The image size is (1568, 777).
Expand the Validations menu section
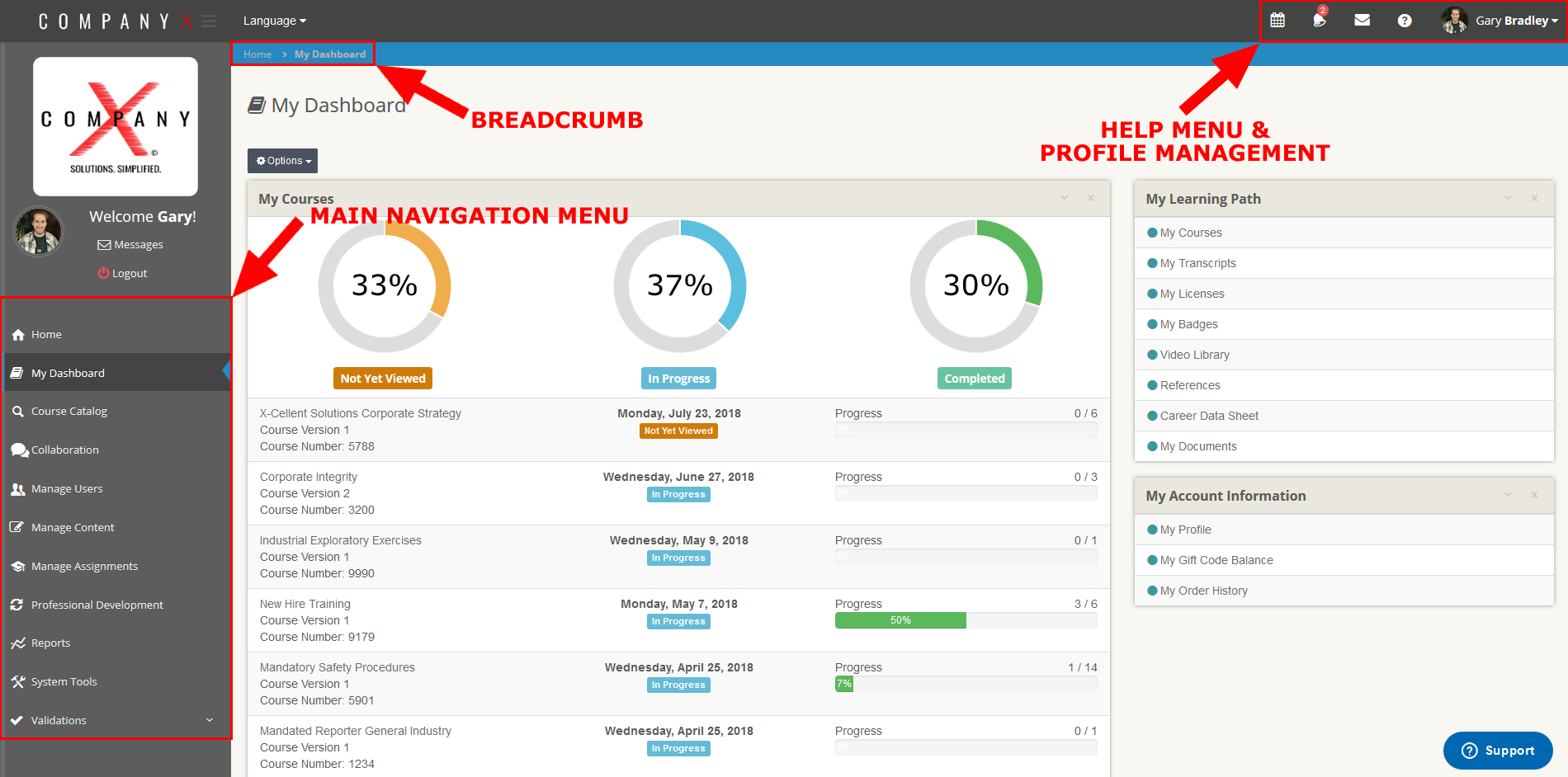[58, 719]
